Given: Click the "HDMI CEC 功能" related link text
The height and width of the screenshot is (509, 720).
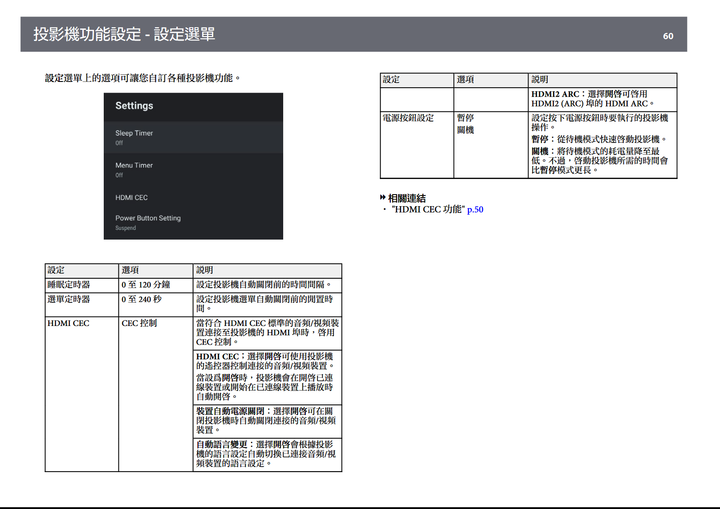Looking at the screenshot, I should (x=428, y=209).
